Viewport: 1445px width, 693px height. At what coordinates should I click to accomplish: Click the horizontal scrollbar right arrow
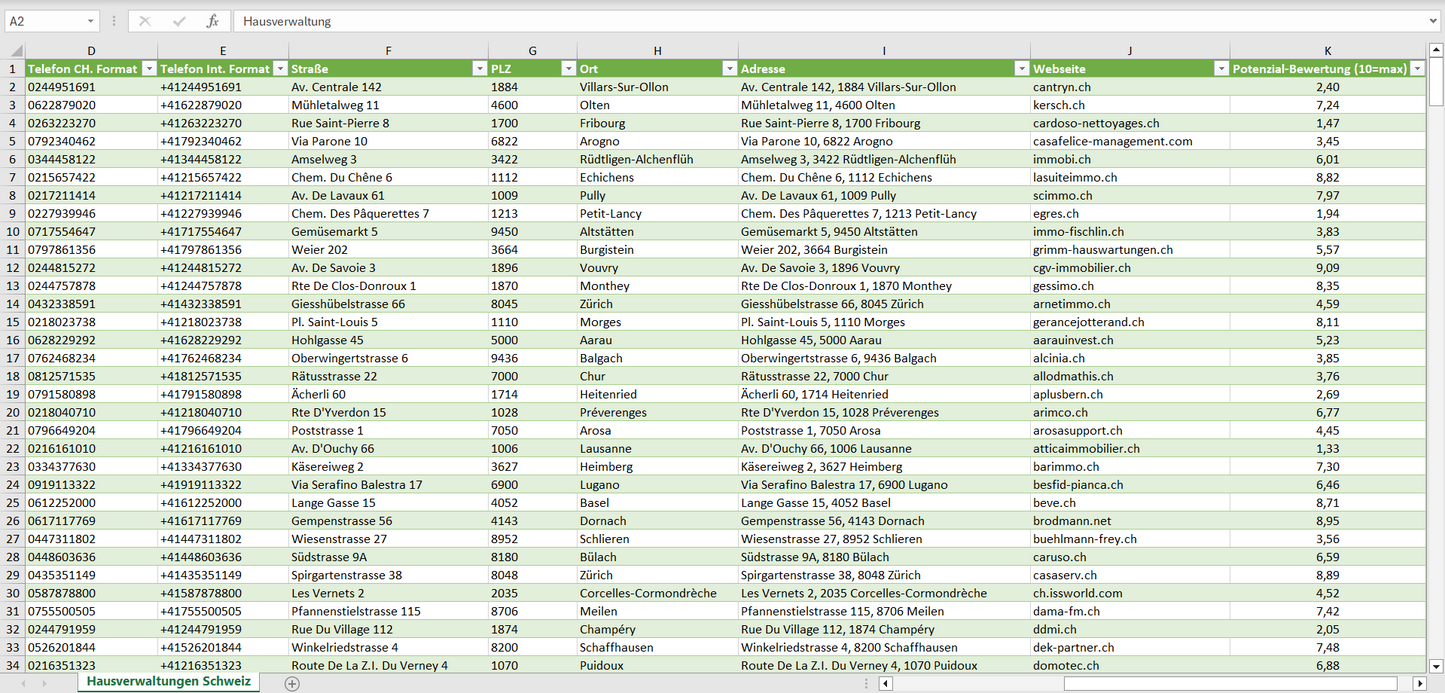pos(1419,683)
